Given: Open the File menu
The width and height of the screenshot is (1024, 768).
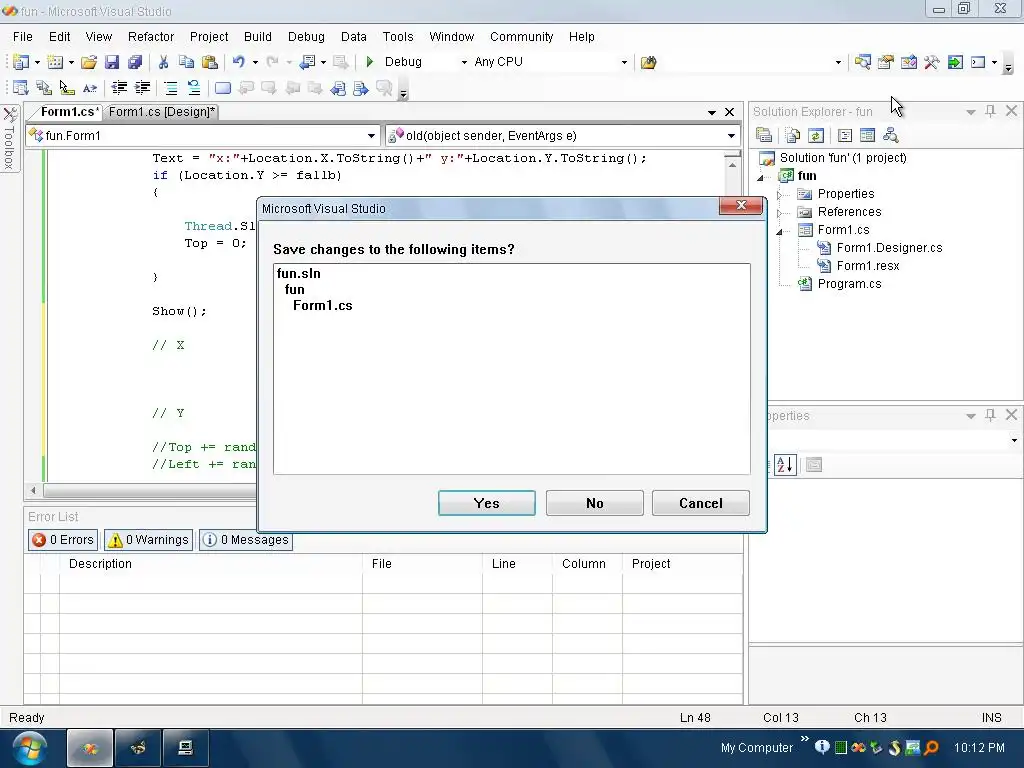Looking at the screenshot, I should pos(22,37).
